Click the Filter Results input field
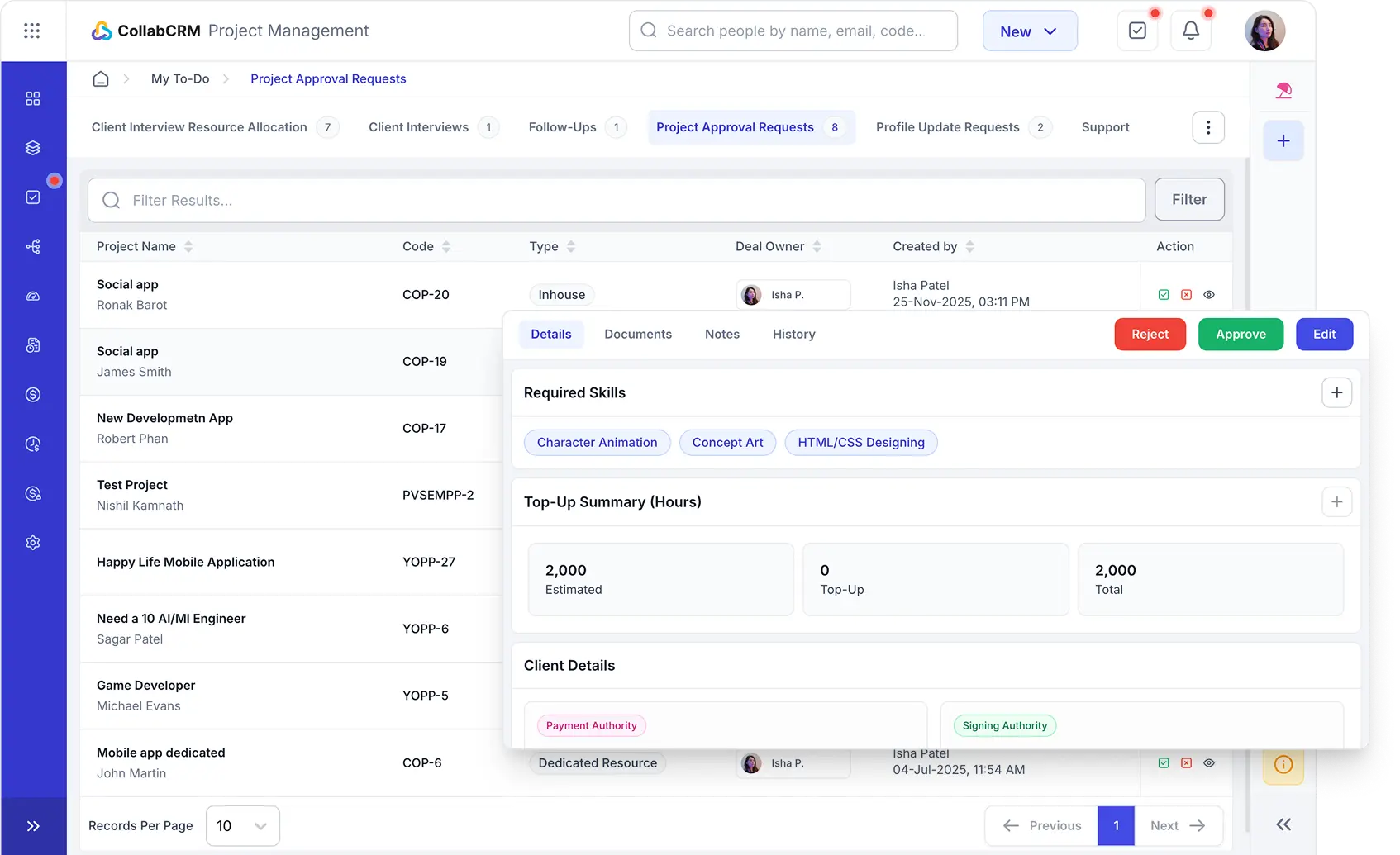 point(616,201)
